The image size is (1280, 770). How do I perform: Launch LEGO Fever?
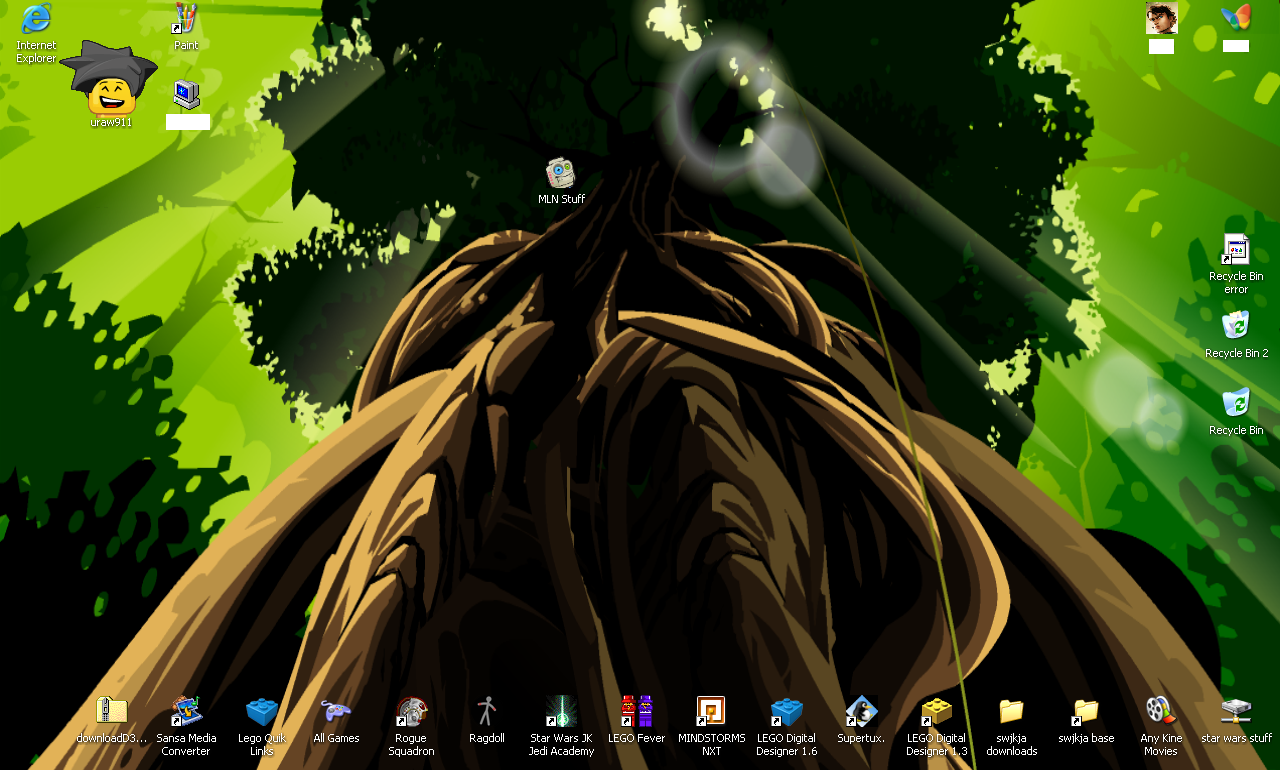(636, 711)
